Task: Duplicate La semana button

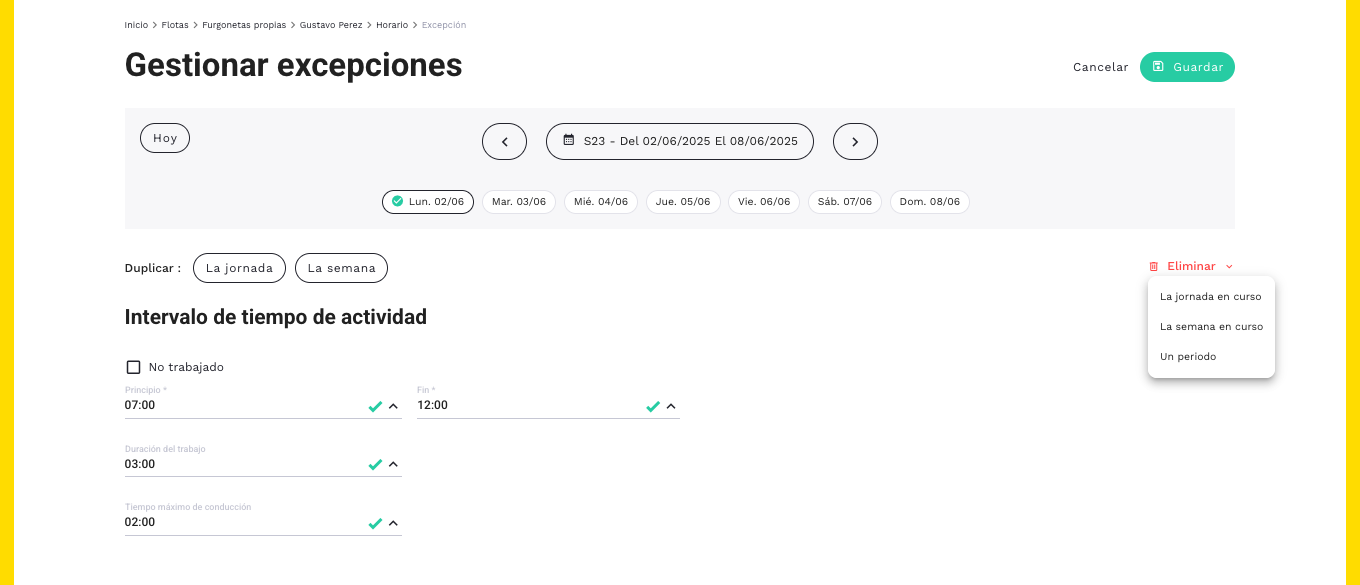Action: click(341, 268)
